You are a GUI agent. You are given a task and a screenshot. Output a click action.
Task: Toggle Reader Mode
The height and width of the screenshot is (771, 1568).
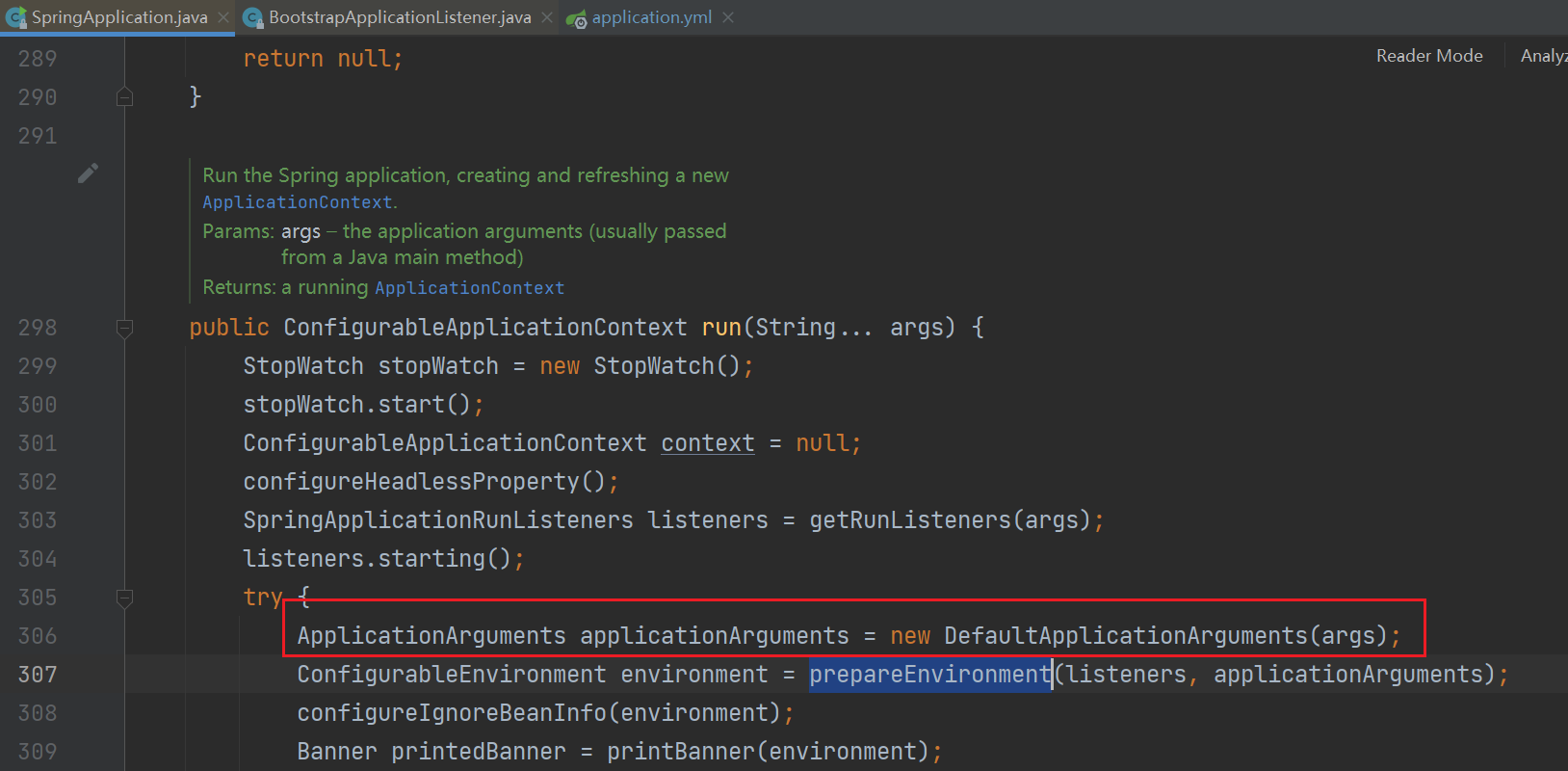pyautogui.click(x=1428, y=56)
